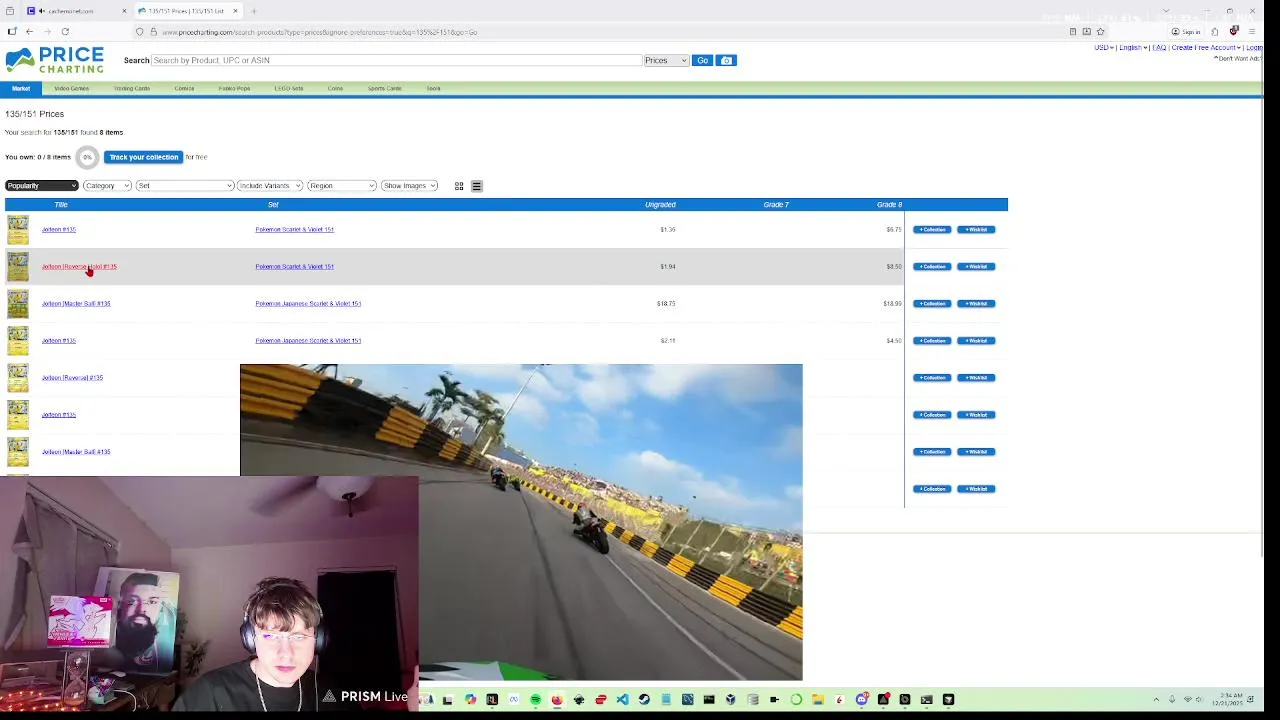Open the FAQ link
Viewport: 1280px width, 720px height.
click(1159, 47)
